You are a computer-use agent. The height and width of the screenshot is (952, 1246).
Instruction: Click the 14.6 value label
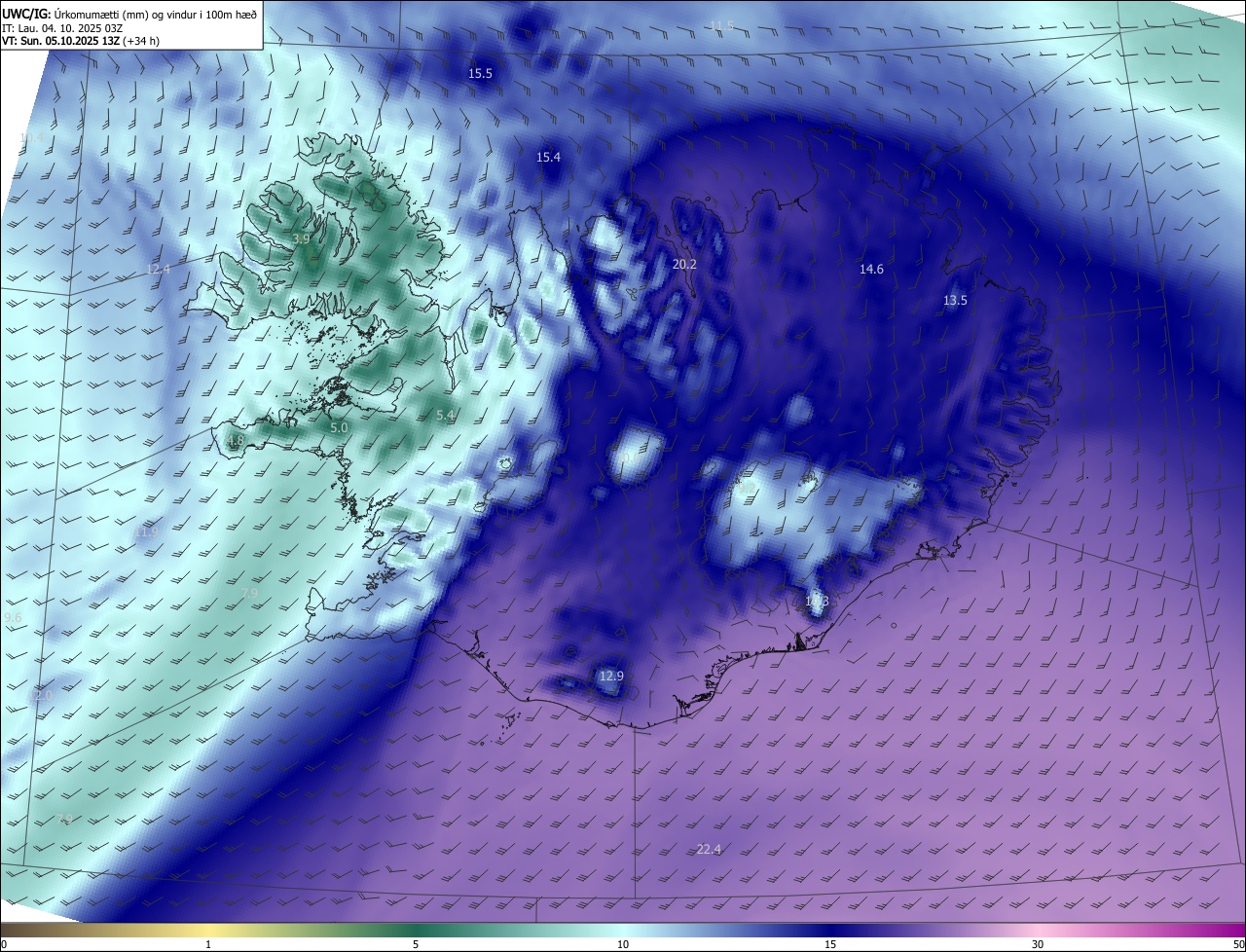871,270
